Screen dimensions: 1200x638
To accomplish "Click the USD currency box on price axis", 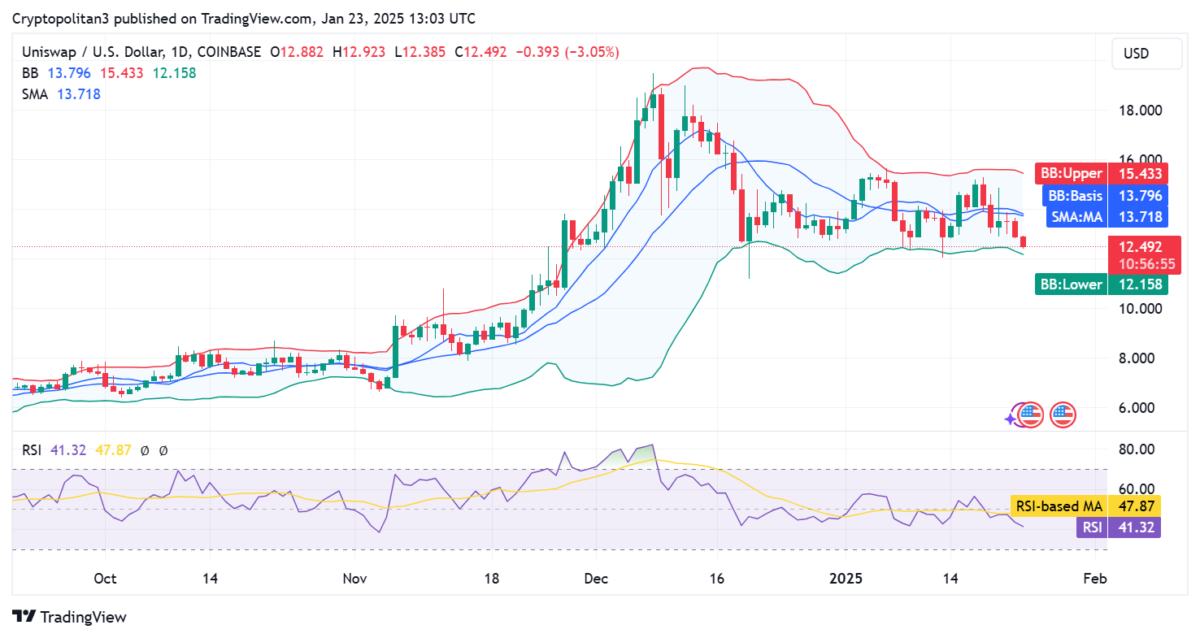I will (x=1137, y=53).
